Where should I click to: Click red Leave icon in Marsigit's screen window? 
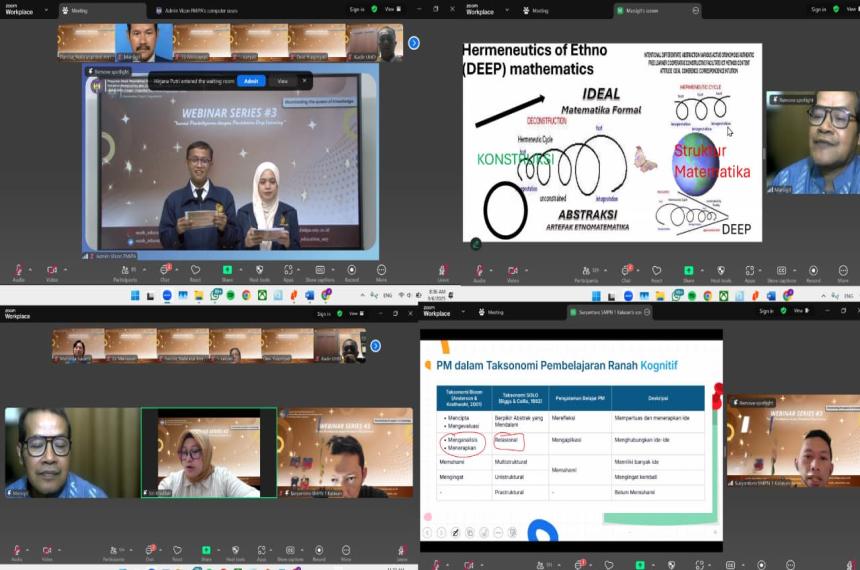(x=443, y=270)
